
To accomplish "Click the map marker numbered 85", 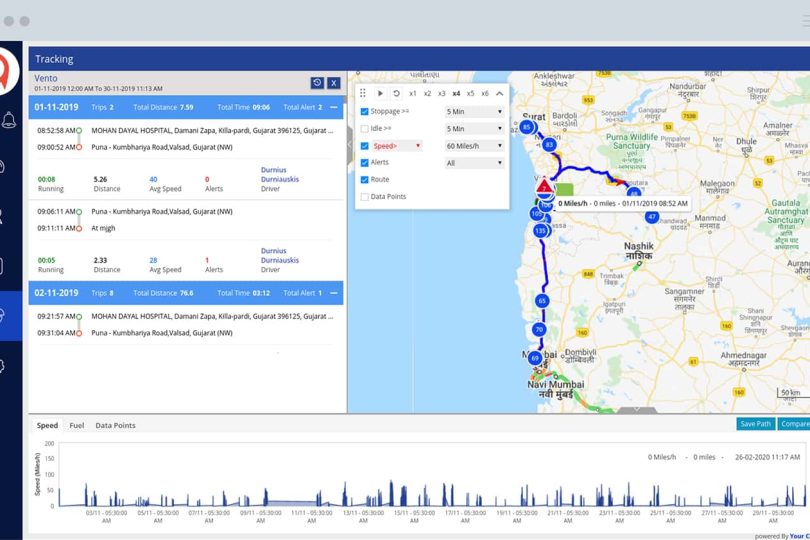I will (x=526, y=127).
